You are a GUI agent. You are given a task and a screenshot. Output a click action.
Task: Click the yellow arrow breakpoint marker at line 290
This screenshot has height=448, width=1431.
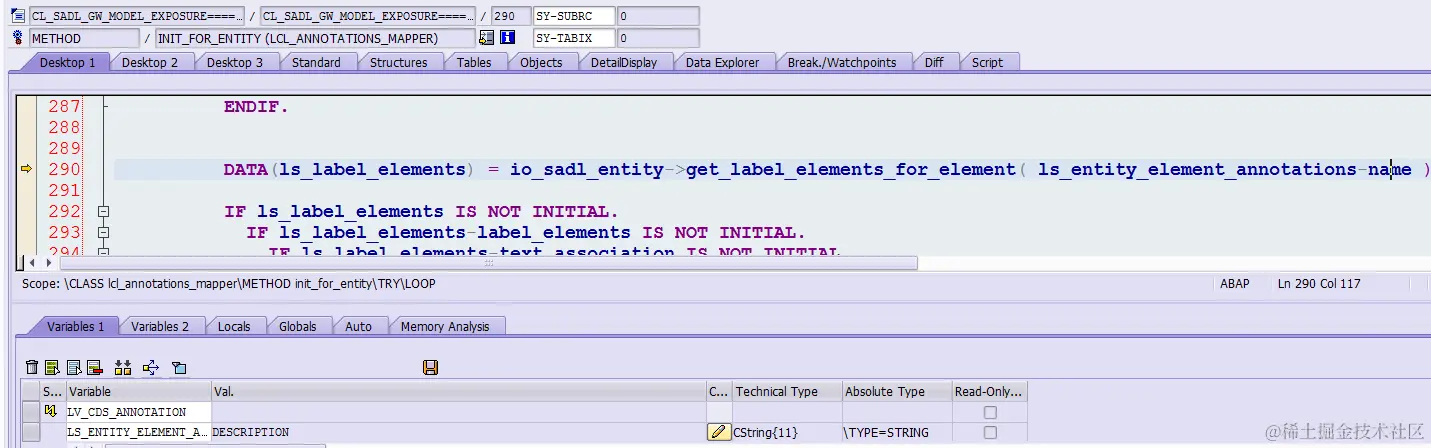[27, 170]
